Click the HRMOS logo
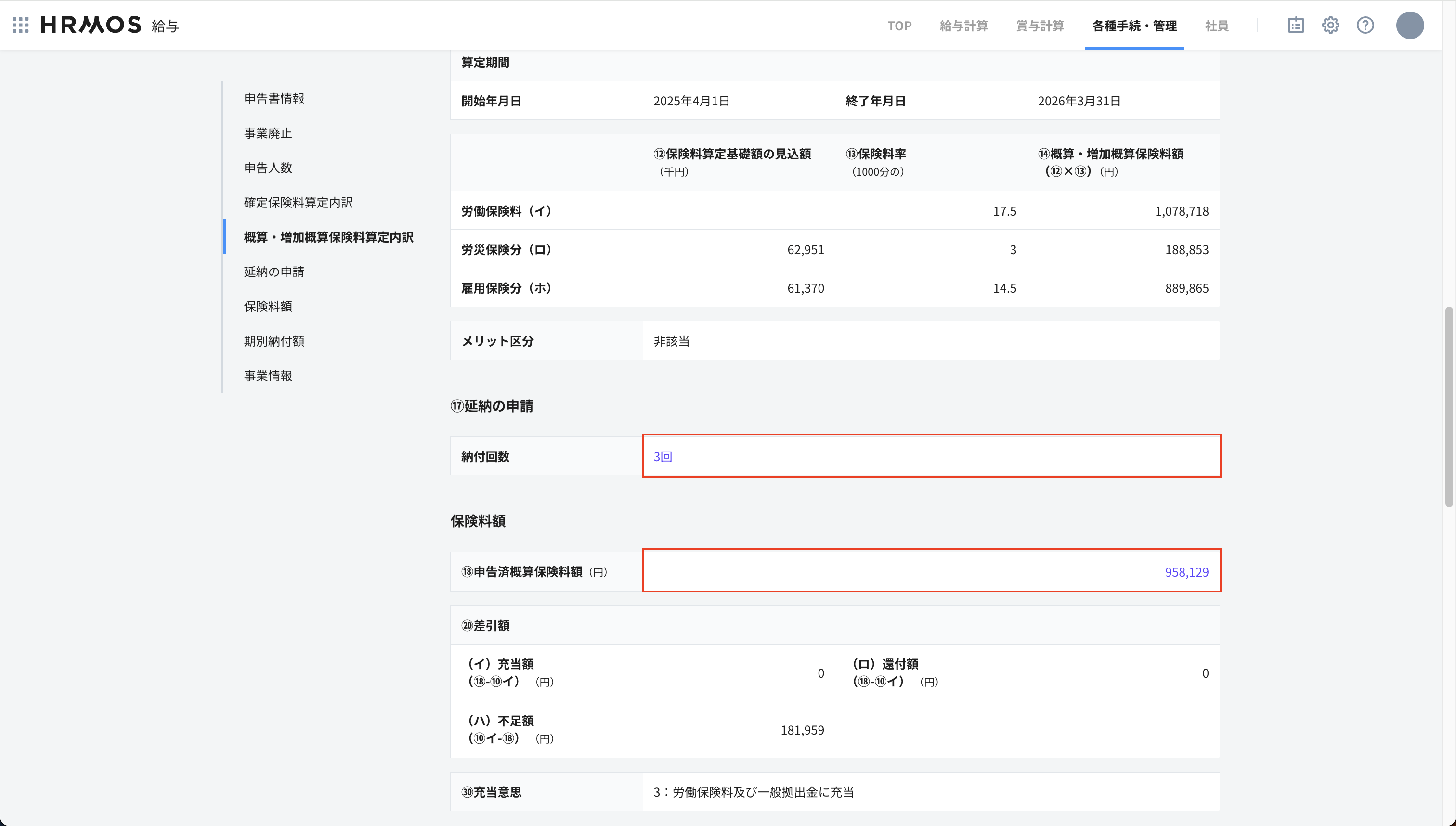The width and height of the screenshot is (1456, 826). [x=91, y=25]
